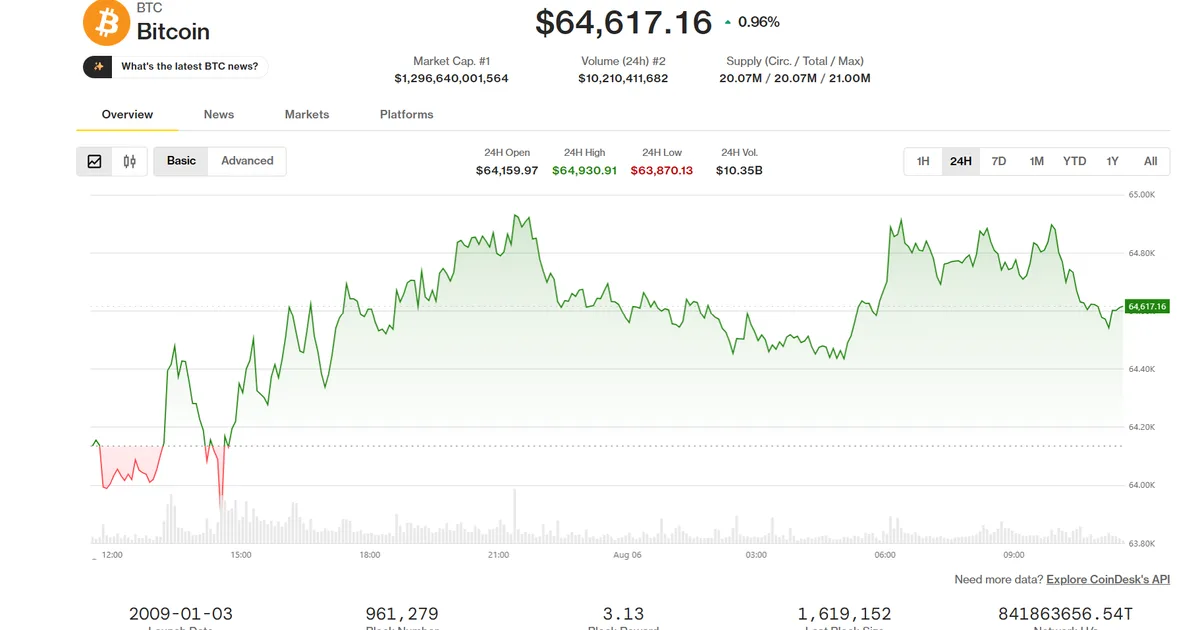Switch to candlestick chart icon
This screenshot has width=1200, height=630.
[130, 161]
